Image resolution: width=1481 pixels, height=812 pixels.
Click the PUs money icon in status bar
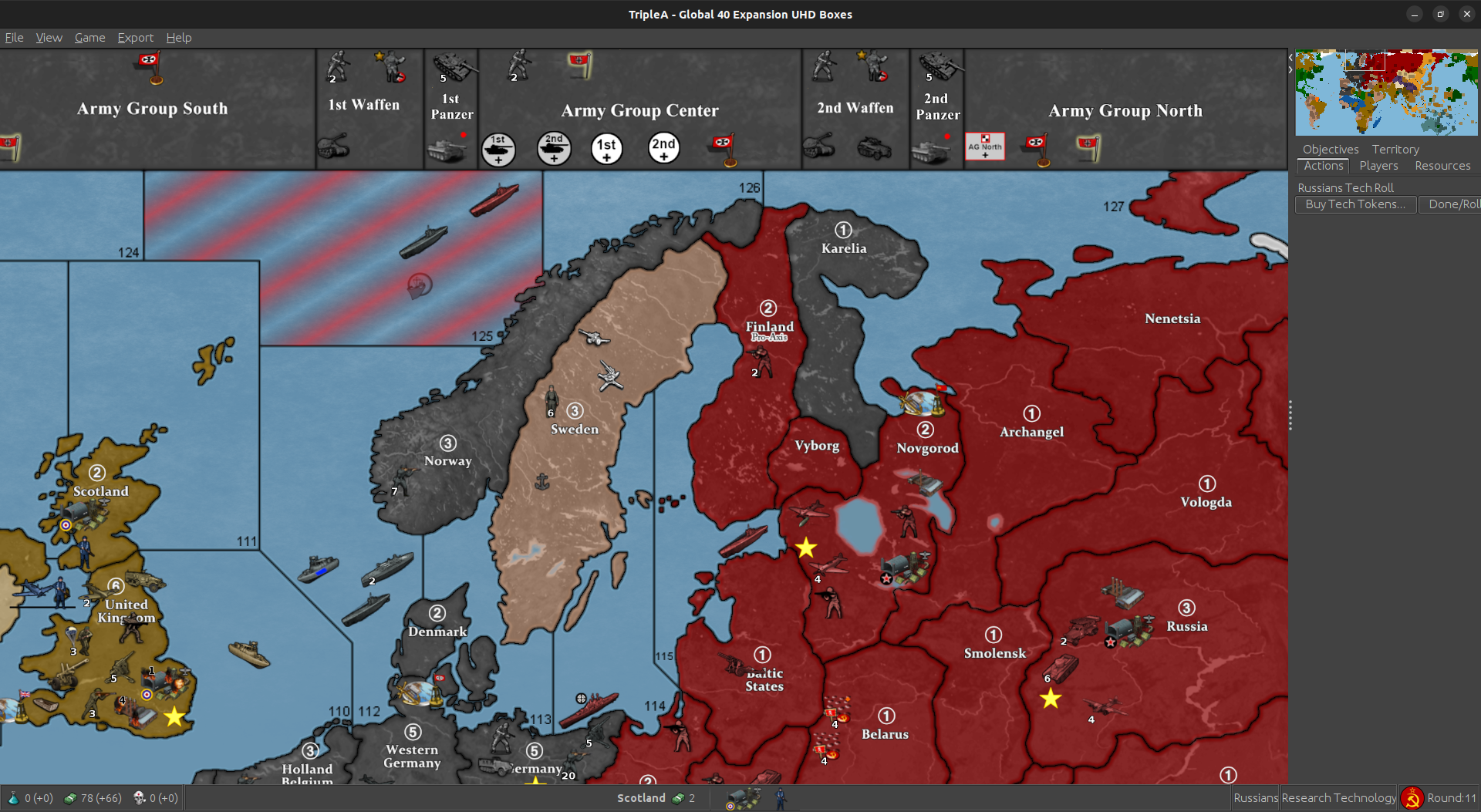point(70,798)
